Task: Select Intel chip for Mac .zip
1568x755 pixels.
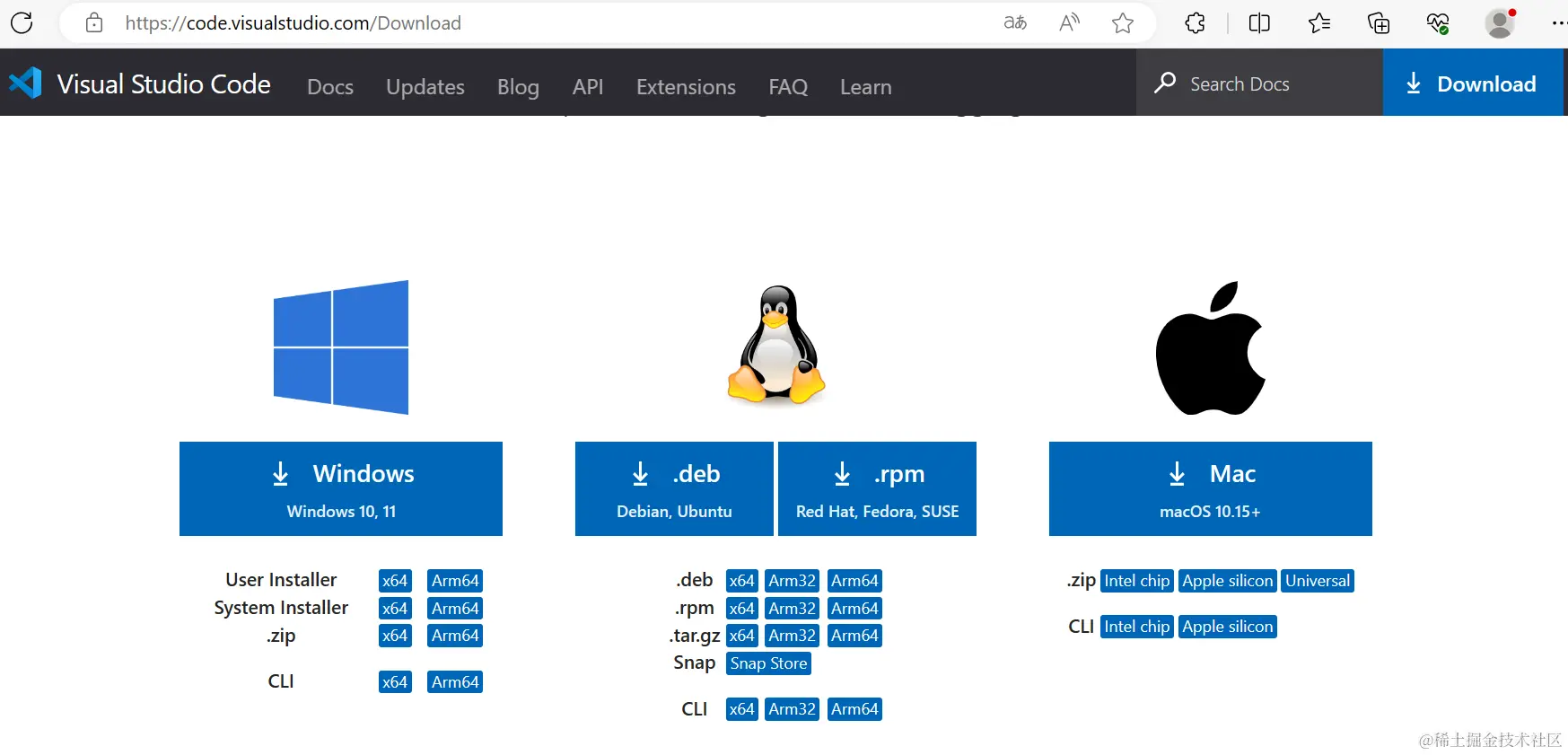Action: [x=1137, y=581]
